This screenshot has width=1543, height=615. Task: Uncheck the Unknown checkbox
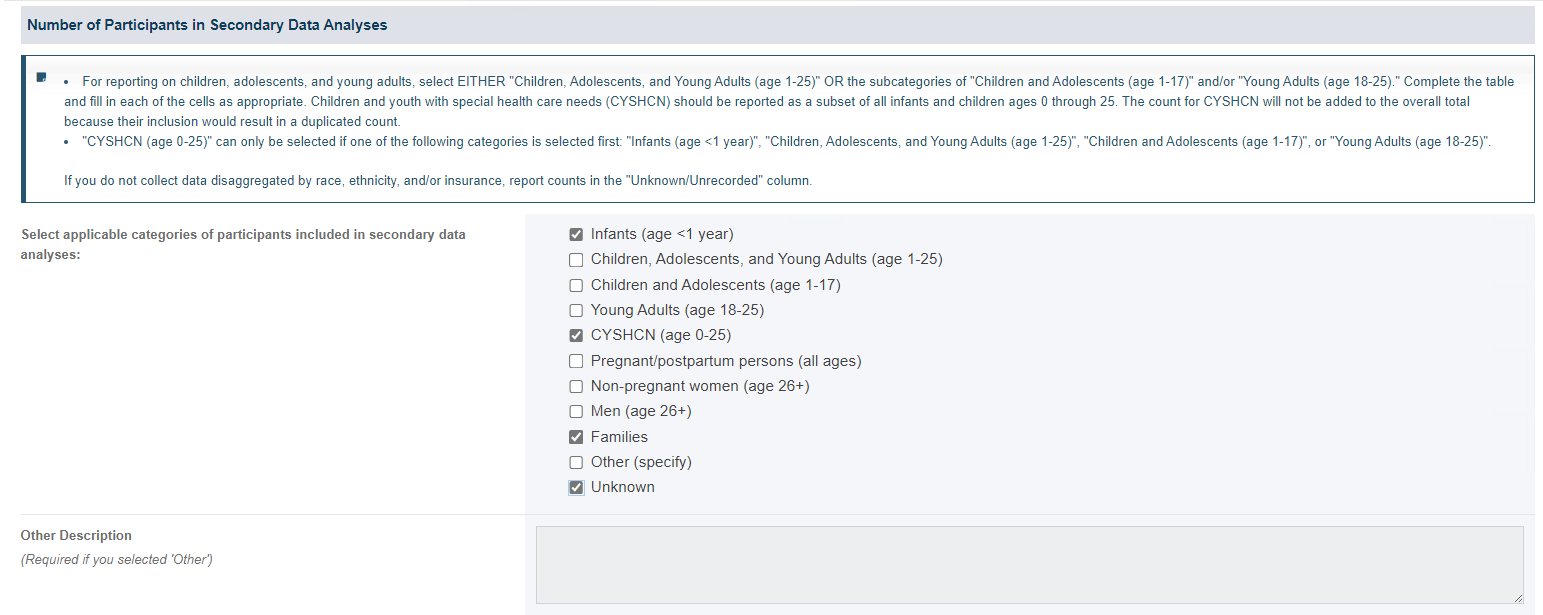point(576,487)
